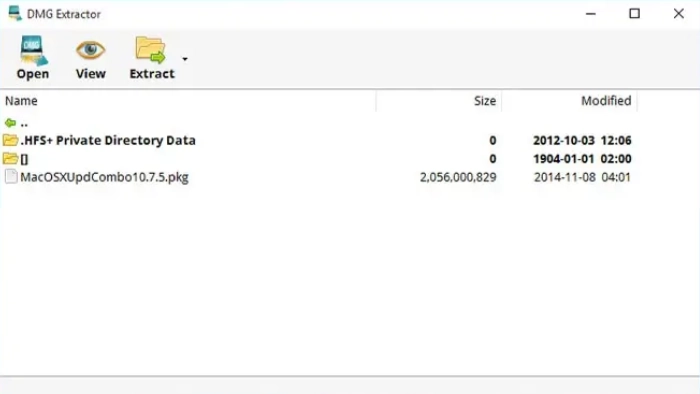Close the DMG Extractor window
Image resolution: width=700 pixels, height=394 pixels.
point(679,14)
